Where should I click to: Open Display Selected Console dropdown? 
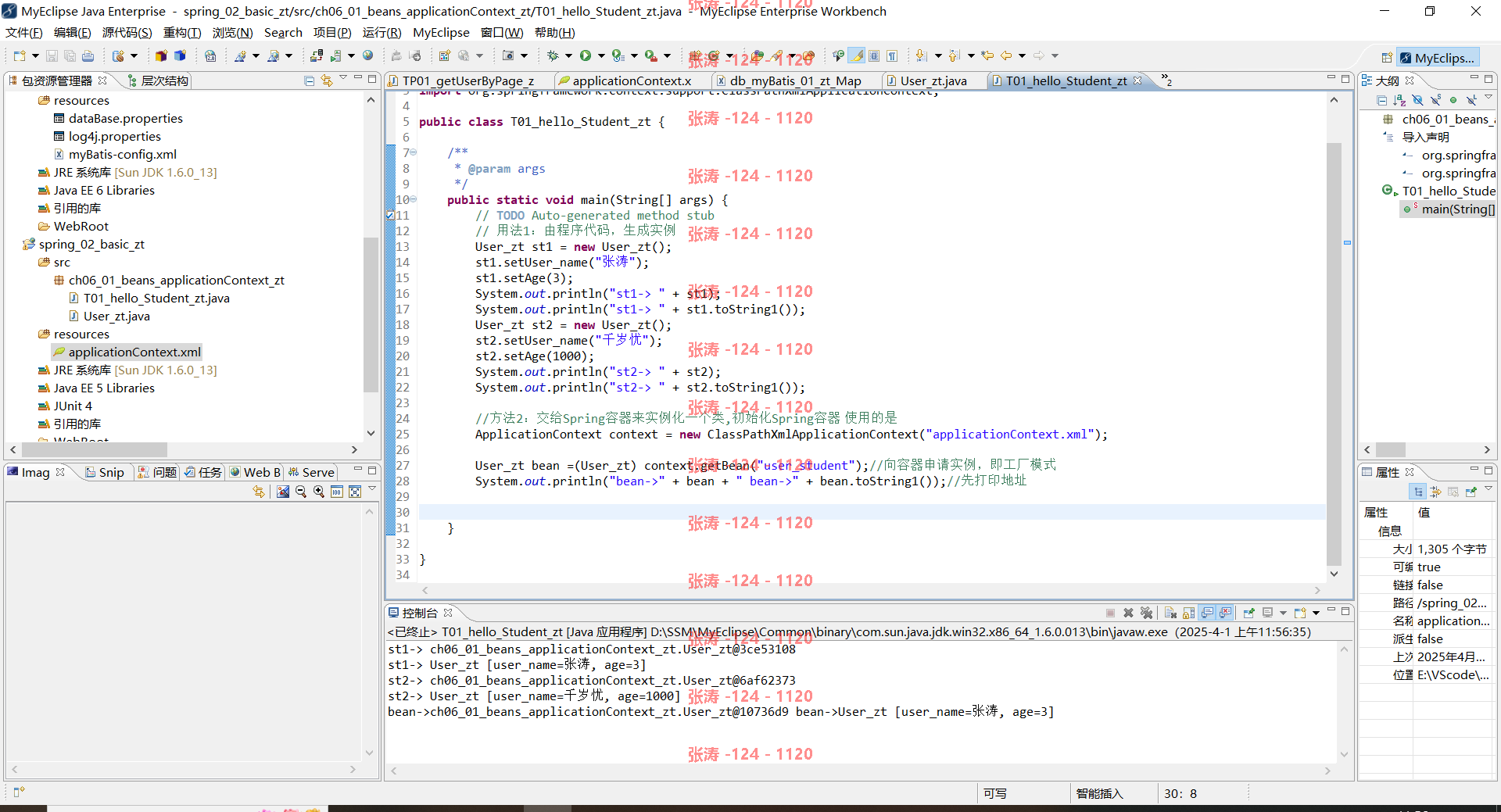[x=1283, y=613]
